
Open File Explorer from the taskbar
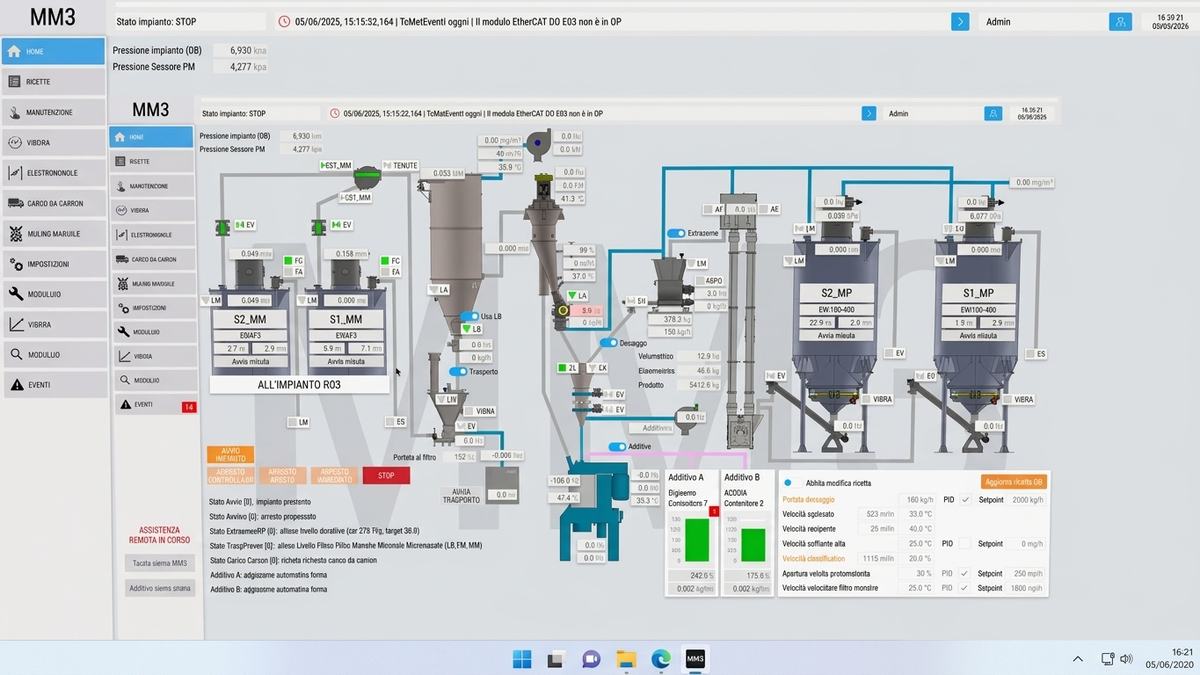pyautogui.click(x=626, y=658)
